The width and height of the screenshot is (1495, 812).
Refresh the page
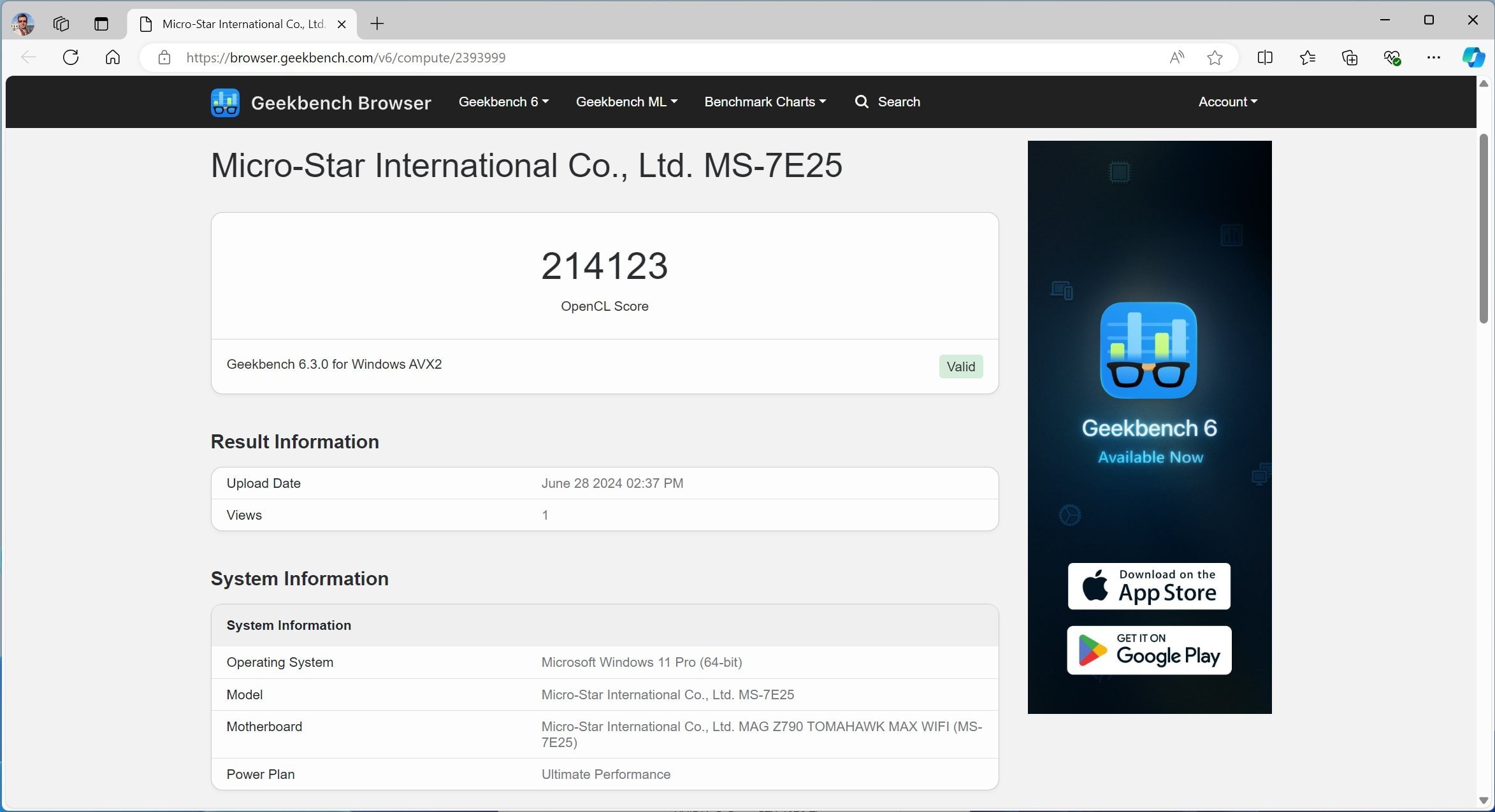[71, 57]
